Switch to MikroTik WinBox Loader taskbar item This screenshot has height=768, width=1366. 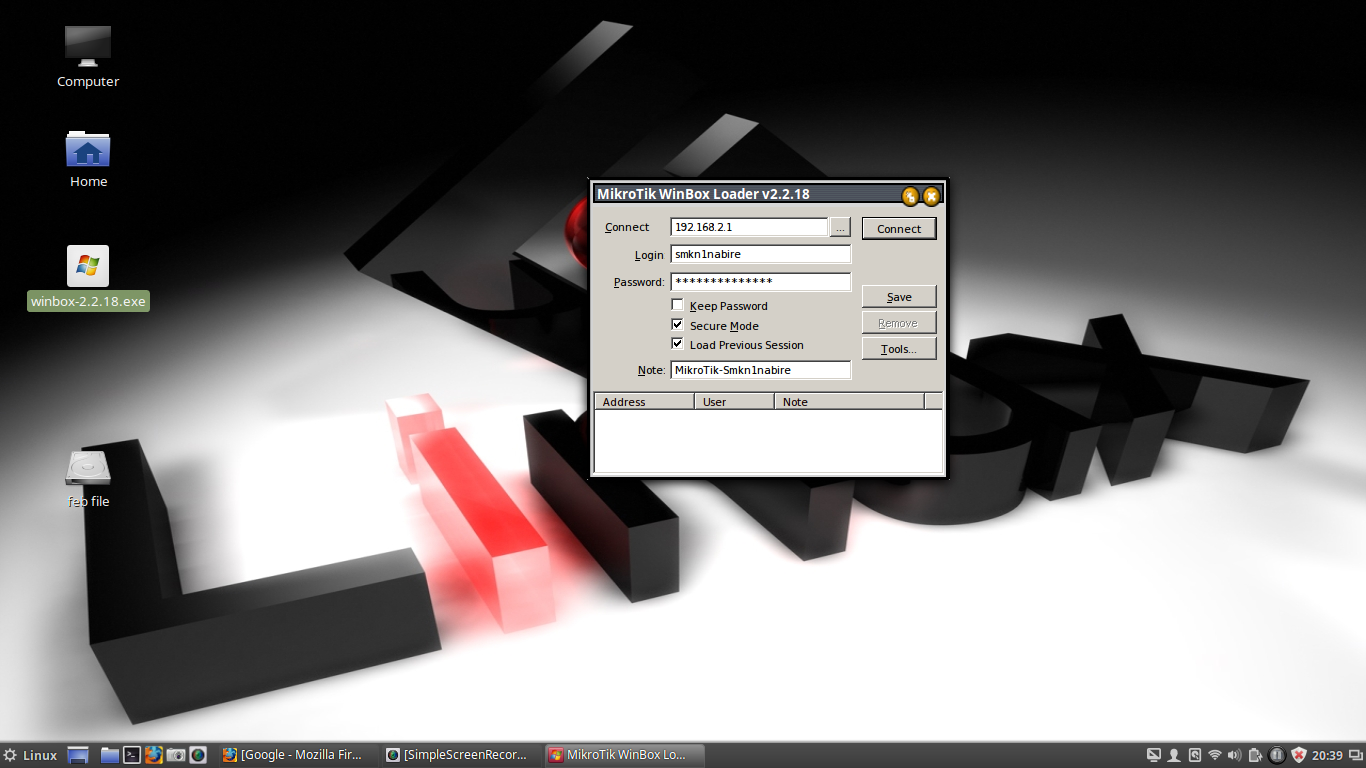625,755
